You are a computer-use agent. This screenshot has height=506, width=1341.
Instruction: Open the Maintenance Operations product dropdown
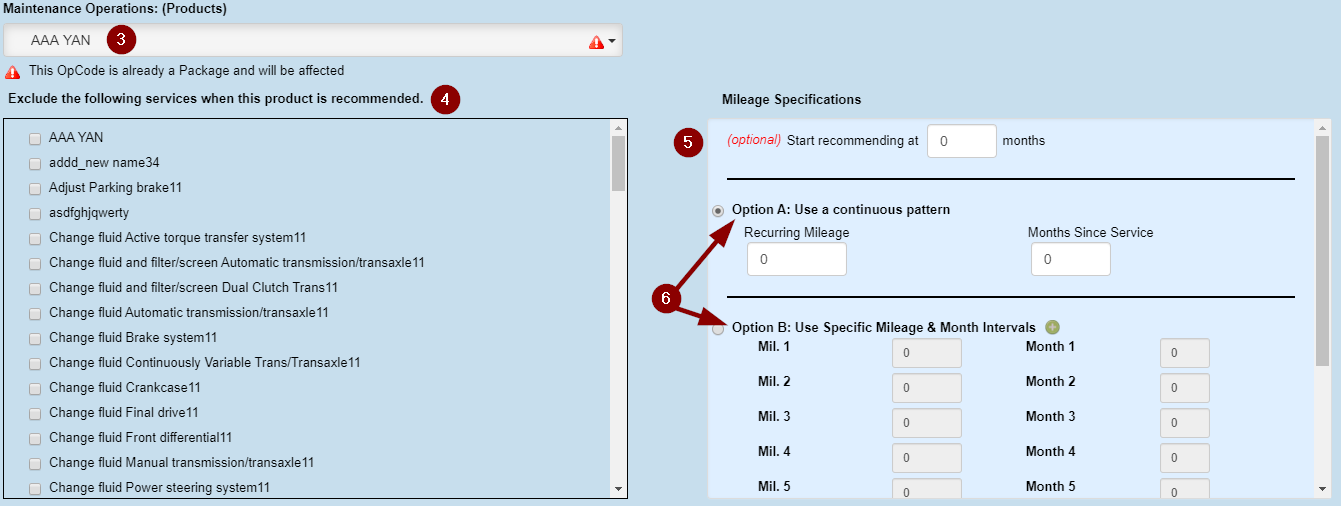[313, 41]
